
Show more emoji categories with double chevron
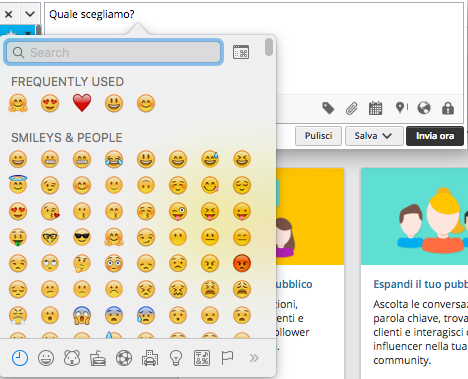pos(254,358)
